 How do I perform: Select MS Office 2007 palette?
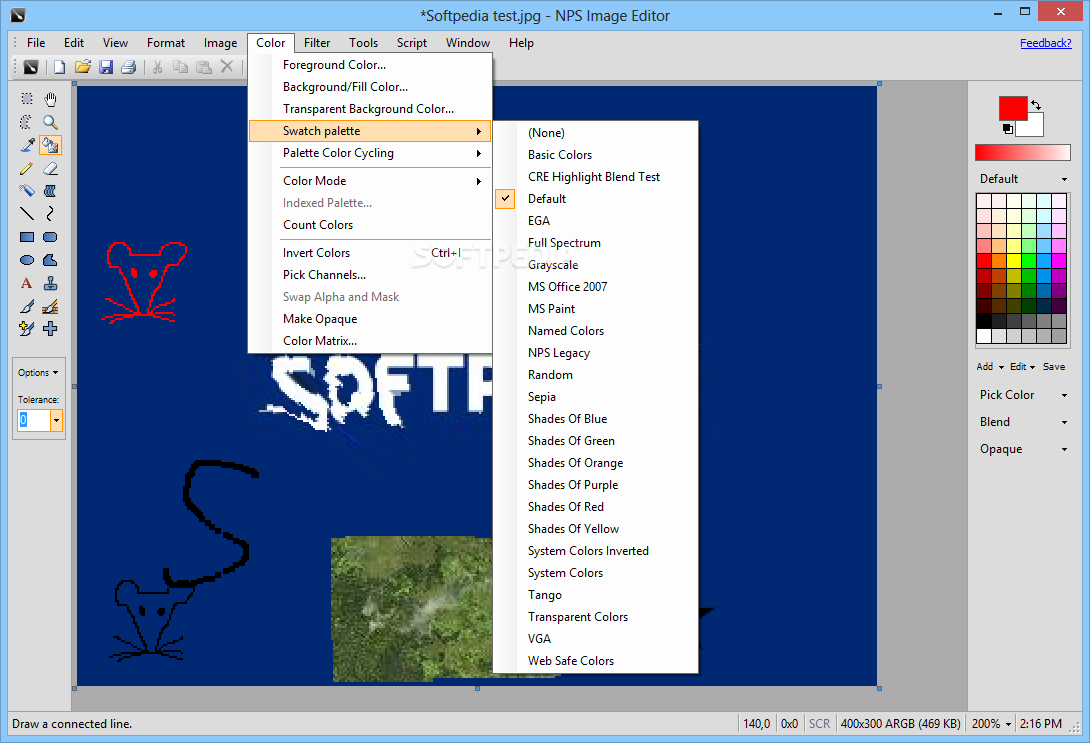pyautogui.click(x=596, y=287)
